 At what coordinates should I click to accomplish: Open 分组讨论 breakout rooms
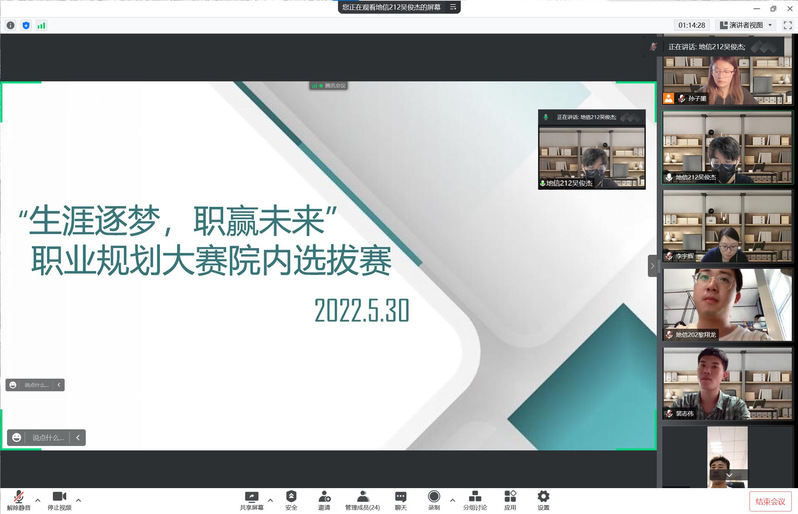click(x=475, y=500)
